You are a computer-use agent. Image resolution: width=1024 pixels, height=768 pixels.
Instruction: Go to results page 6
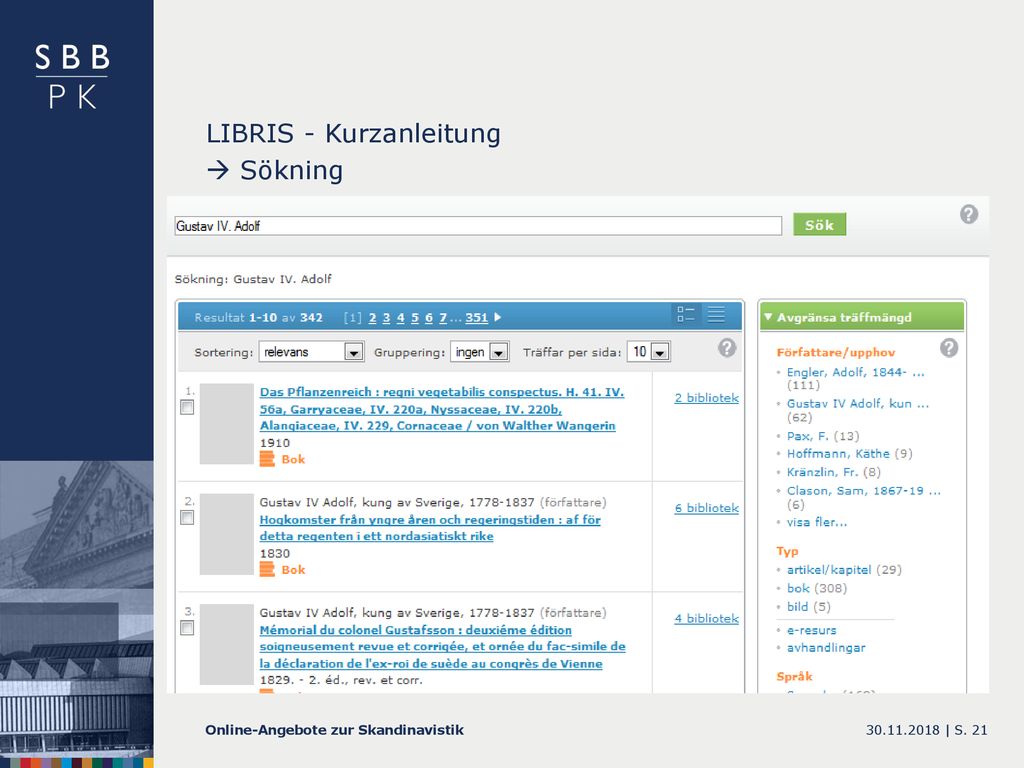[429, 318]
